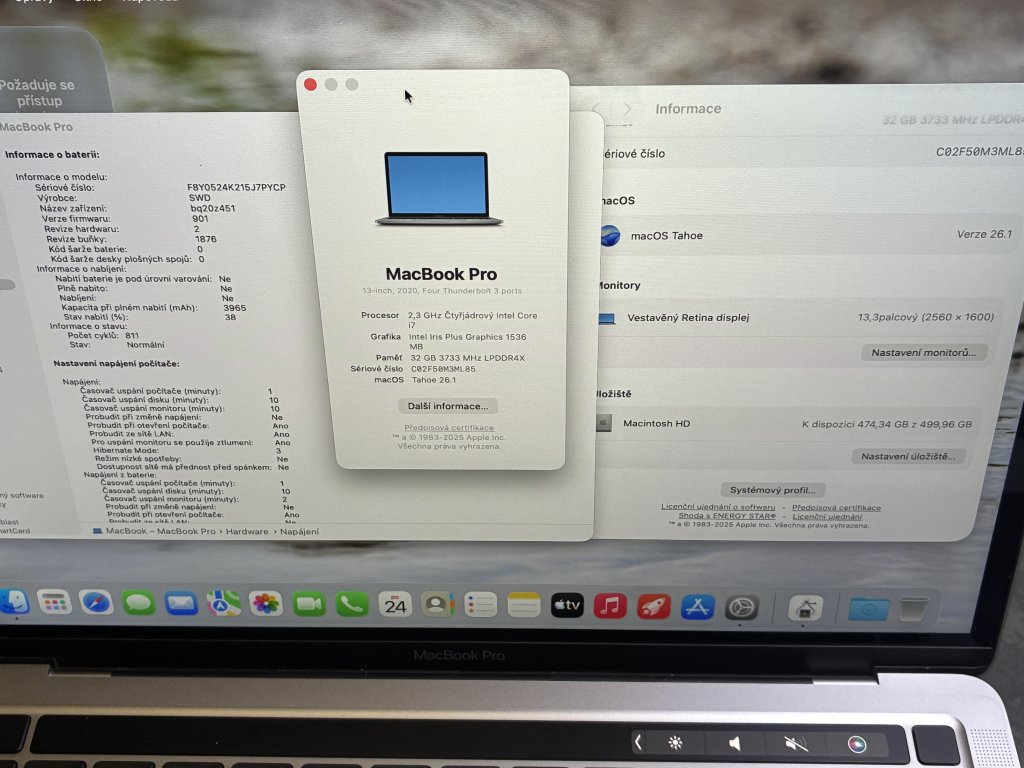Click full charge capacity value 3965
The height and width of the screenshot is (768, 1024).
click(x=234, y=308)
